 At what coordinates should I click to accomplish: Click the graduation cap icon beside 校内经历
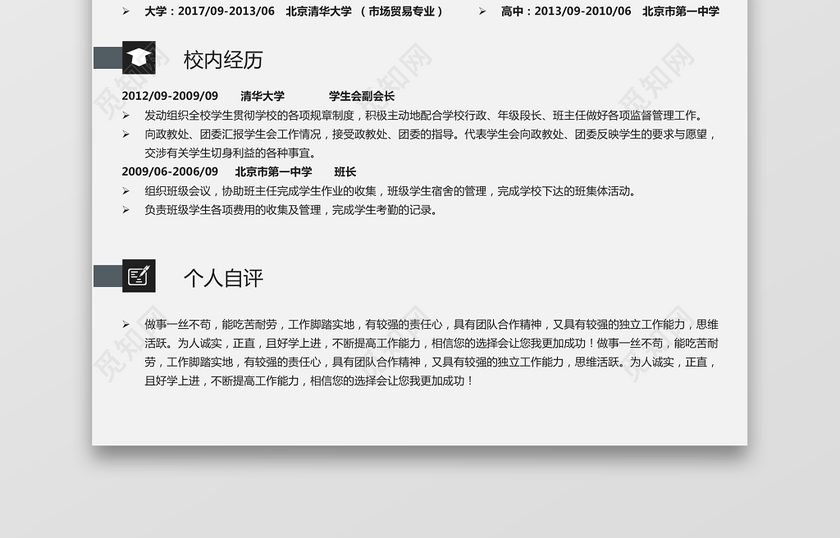pos(139,57)
